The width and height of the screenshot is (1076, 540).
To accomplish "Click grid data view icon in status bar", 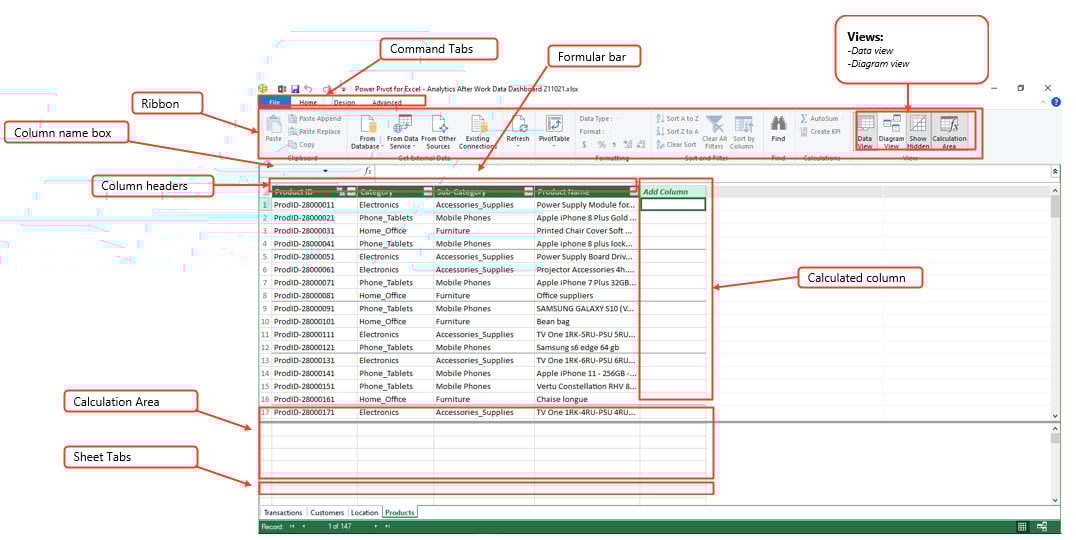I will click(1022, 526).
